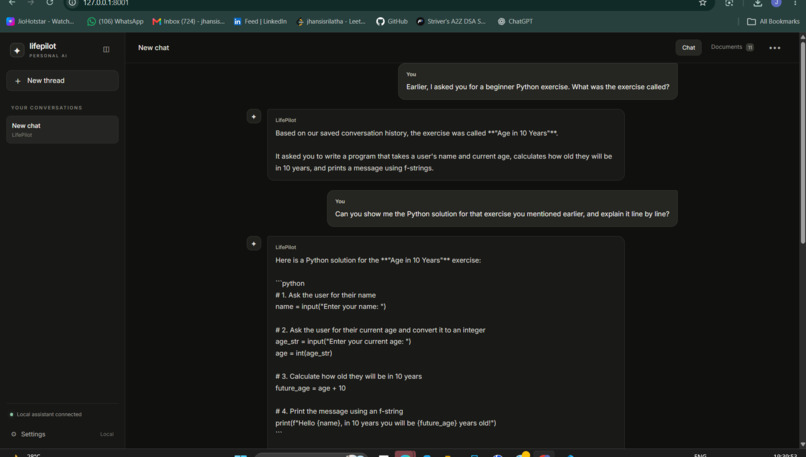Viewport: 806px width, 457px height.
Task: Click the Local label beside Settings
Action: 107,434
